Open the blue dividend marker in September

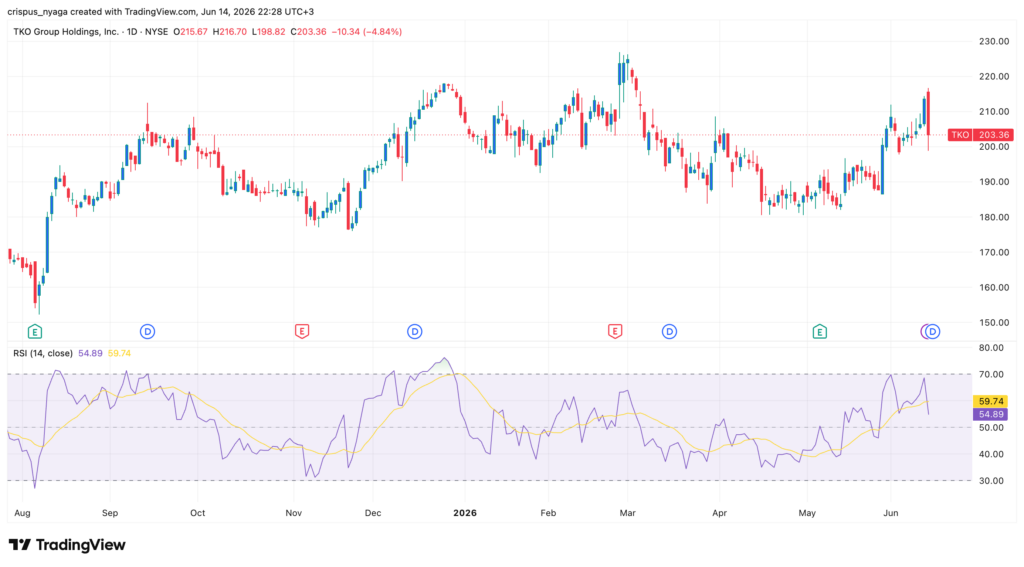click(x=148, y=332)
